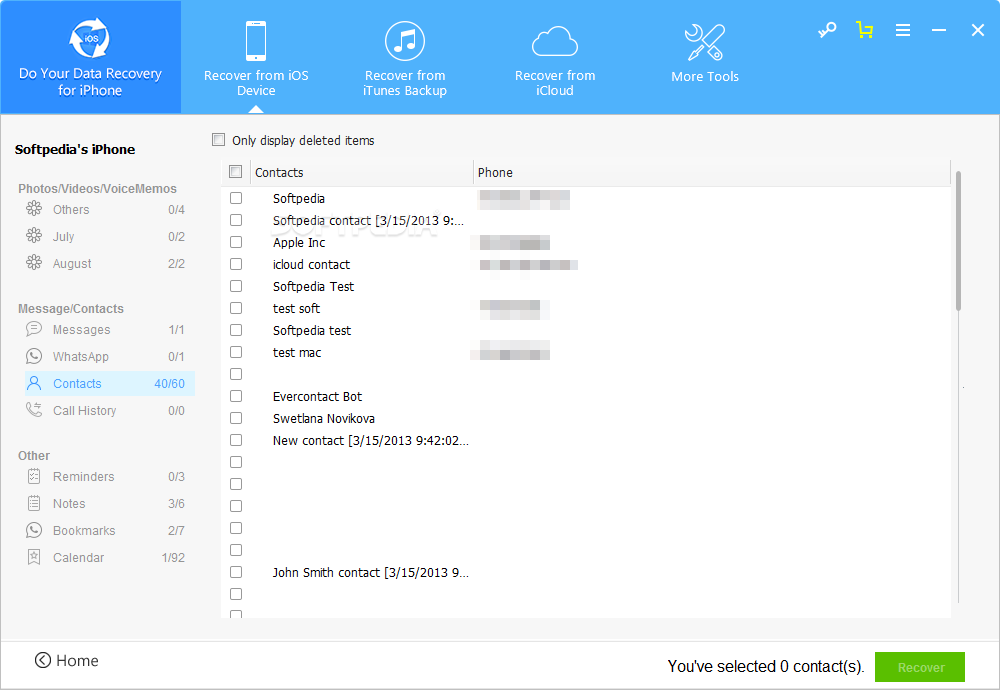Switch to Recover from iTunes Backup tab

(x=405, y=59)
